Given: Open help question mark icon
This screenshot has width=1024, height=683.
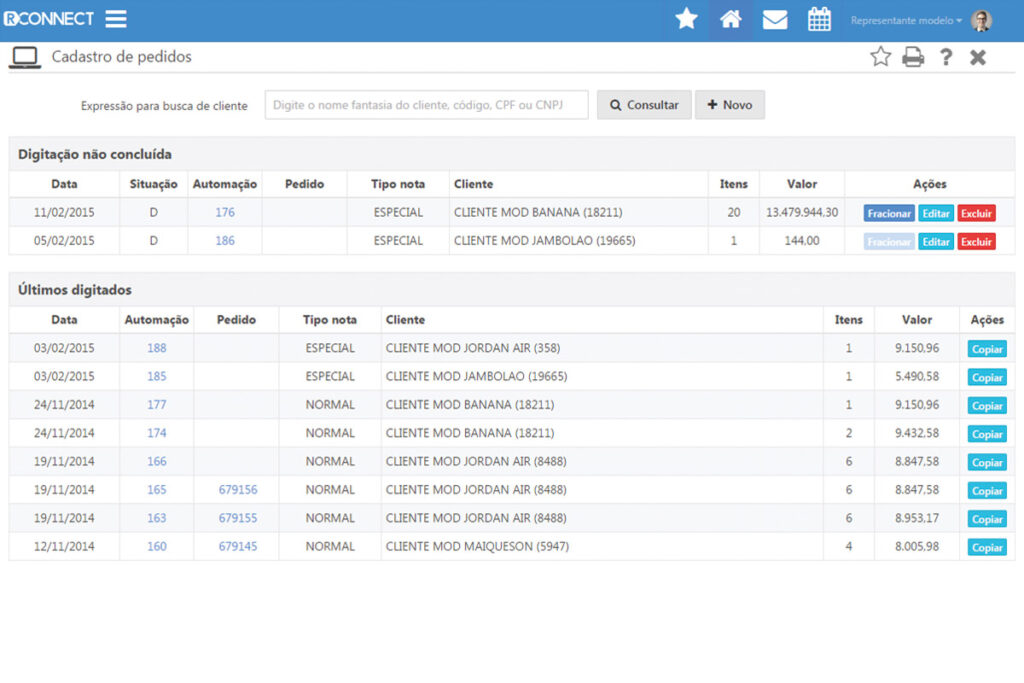Looking at the screenshot, I should (946, 57).
